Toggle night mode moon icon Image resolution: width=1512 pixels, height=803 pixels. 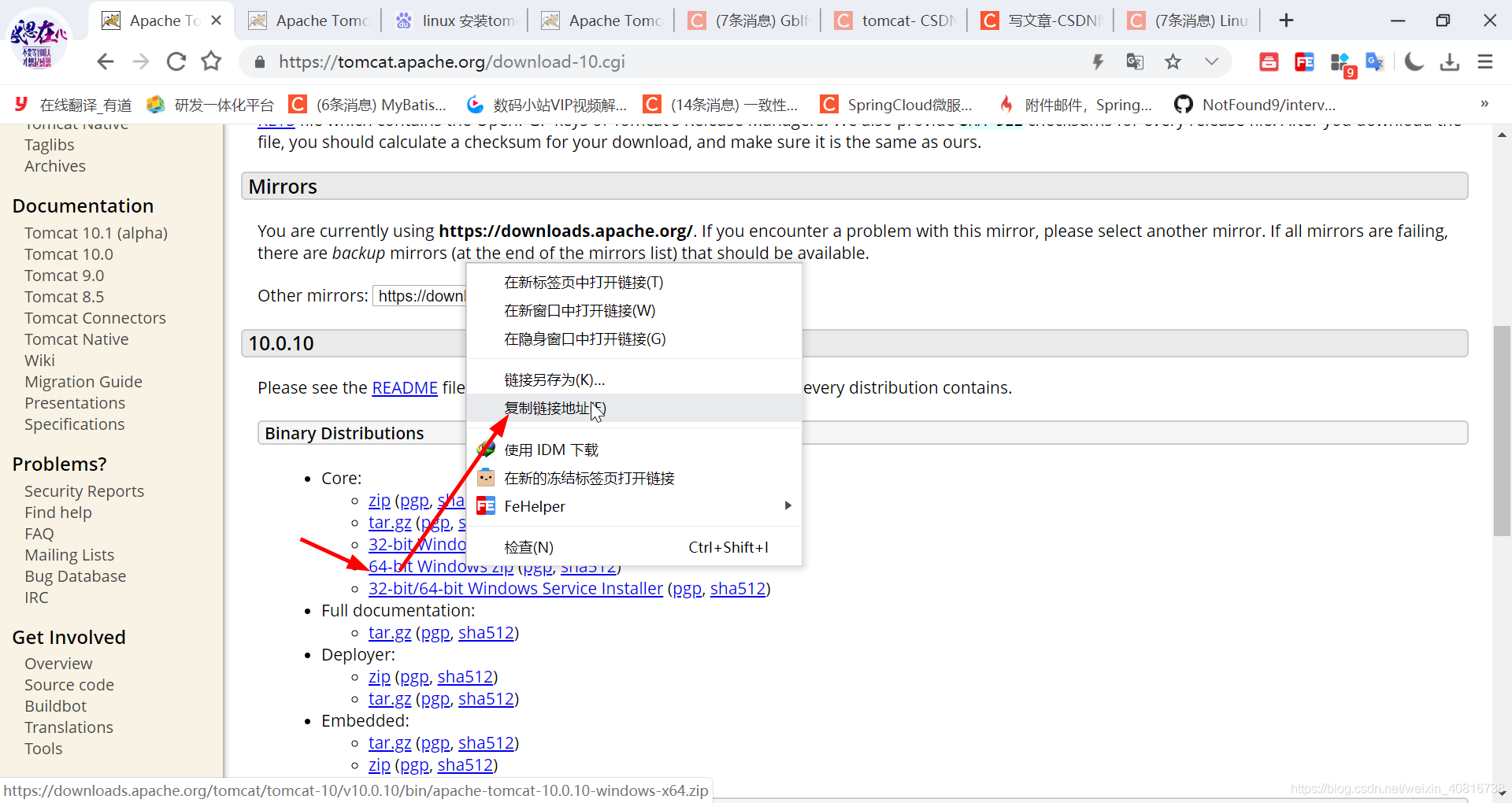(x=1414, y=61)
